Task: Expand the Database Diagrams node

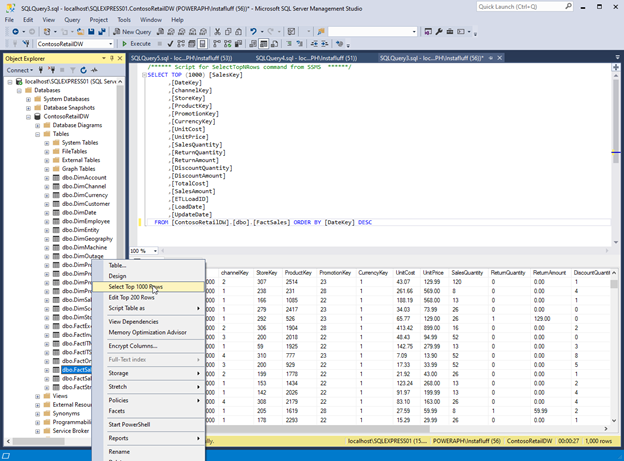Action: 37,125
